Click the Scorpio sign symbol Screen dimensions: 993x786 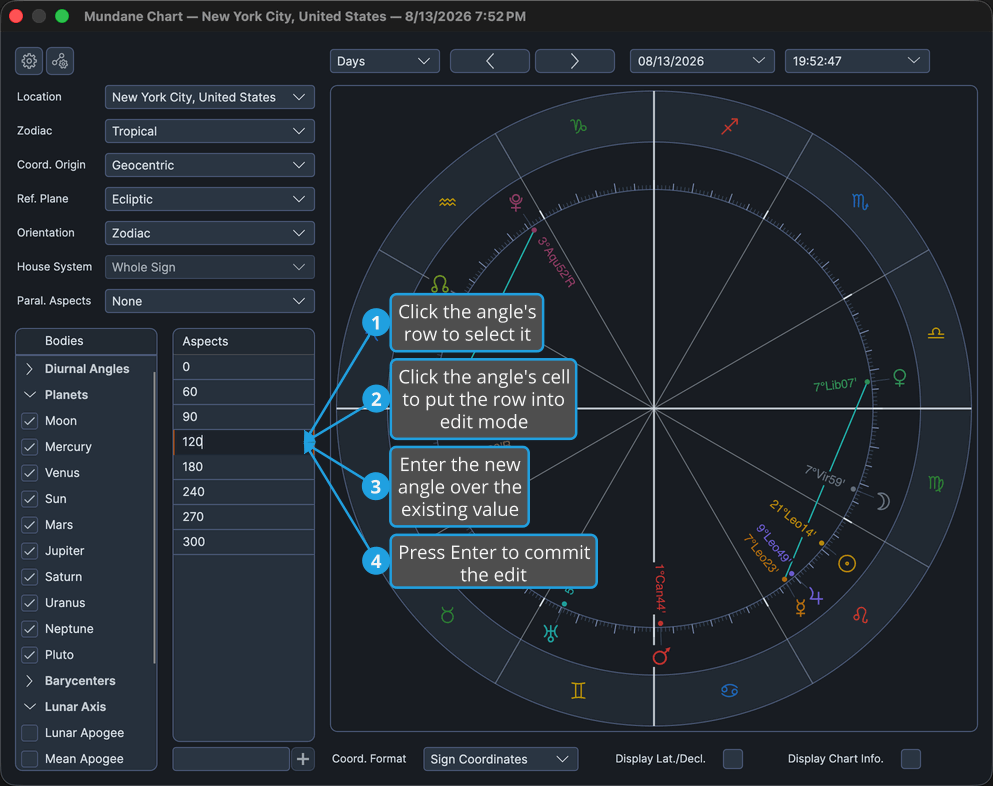pyautogui.click(x=859, y=202)
